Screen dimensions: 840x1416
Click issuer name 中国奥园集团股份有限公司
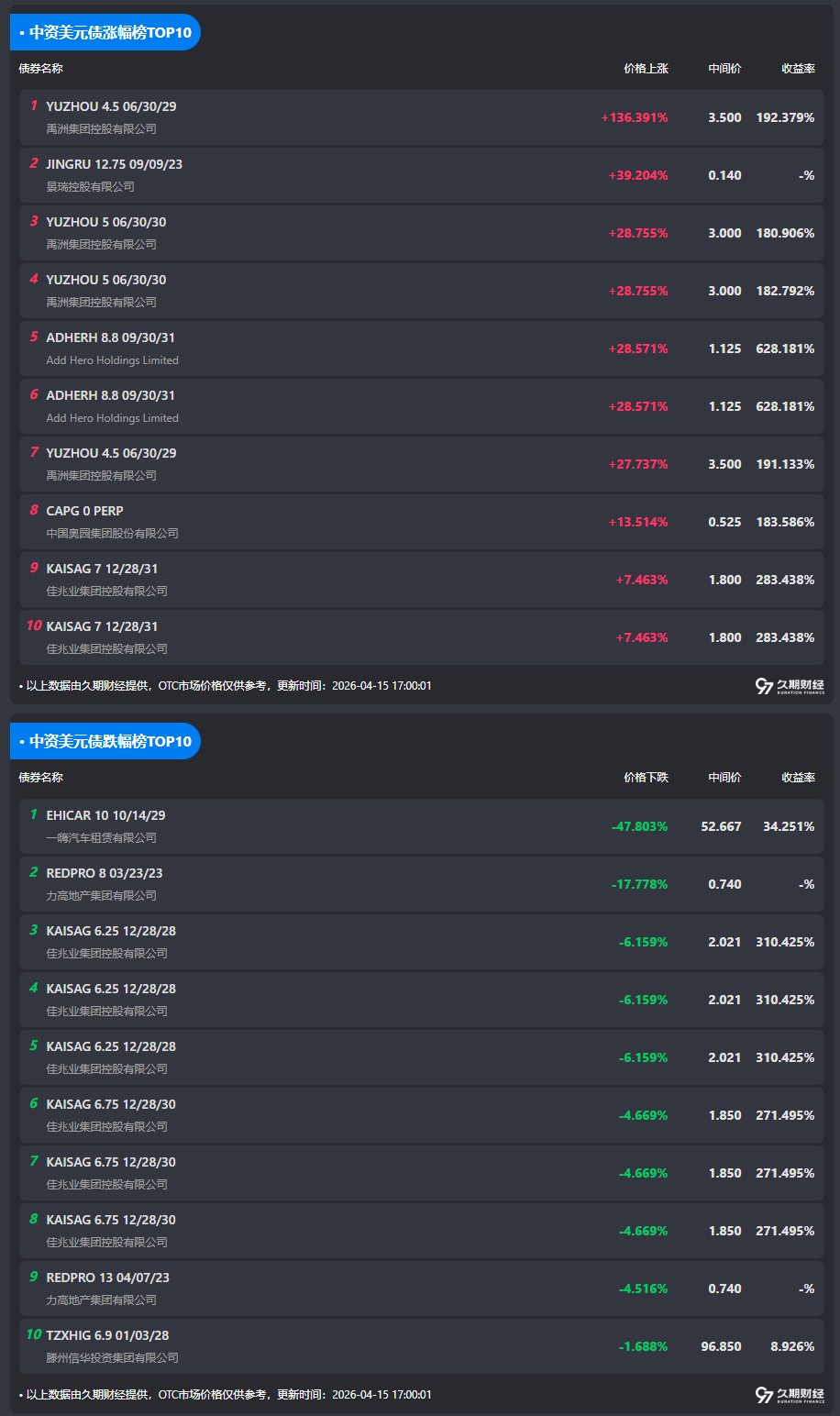[112, 534]
